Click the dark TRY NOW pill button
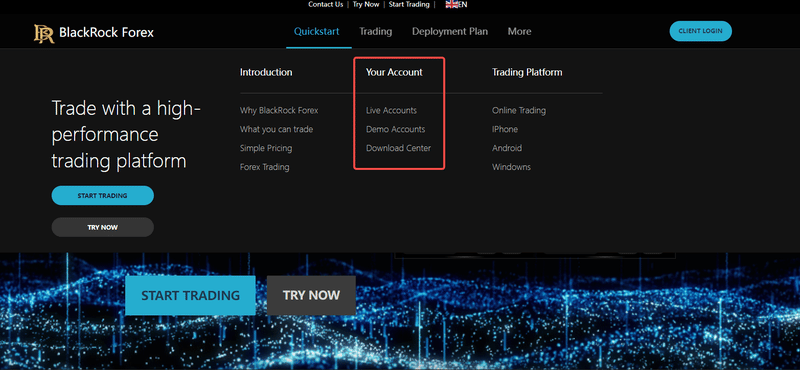The height and width of the screenshot is (370, 800). [103, 227]
